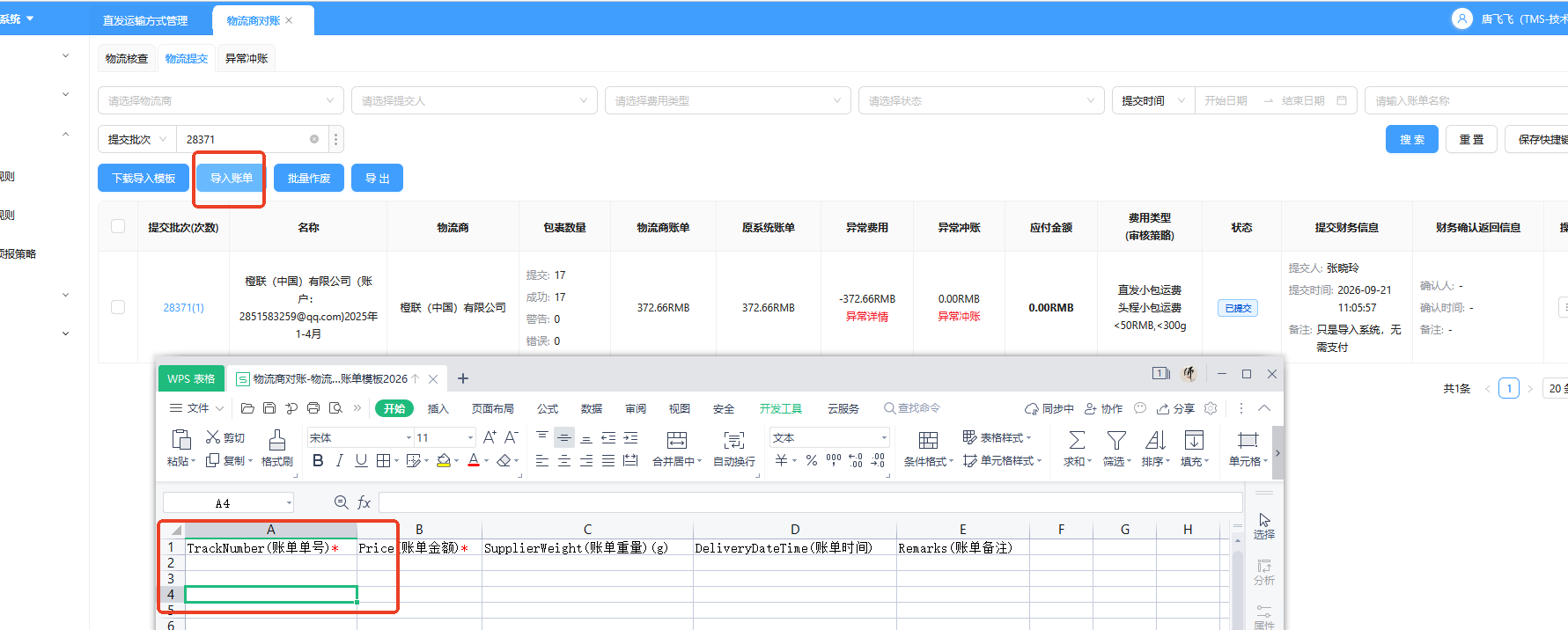Open the 请选择提交人 dropdown

coord(475,100)
